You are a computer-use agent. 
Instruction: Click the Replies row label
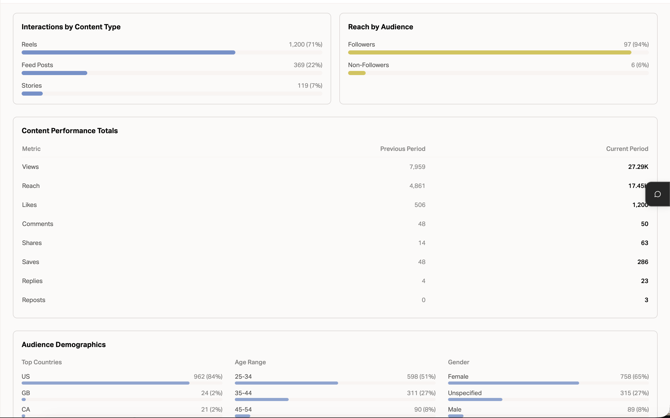(x=32, y=281)
